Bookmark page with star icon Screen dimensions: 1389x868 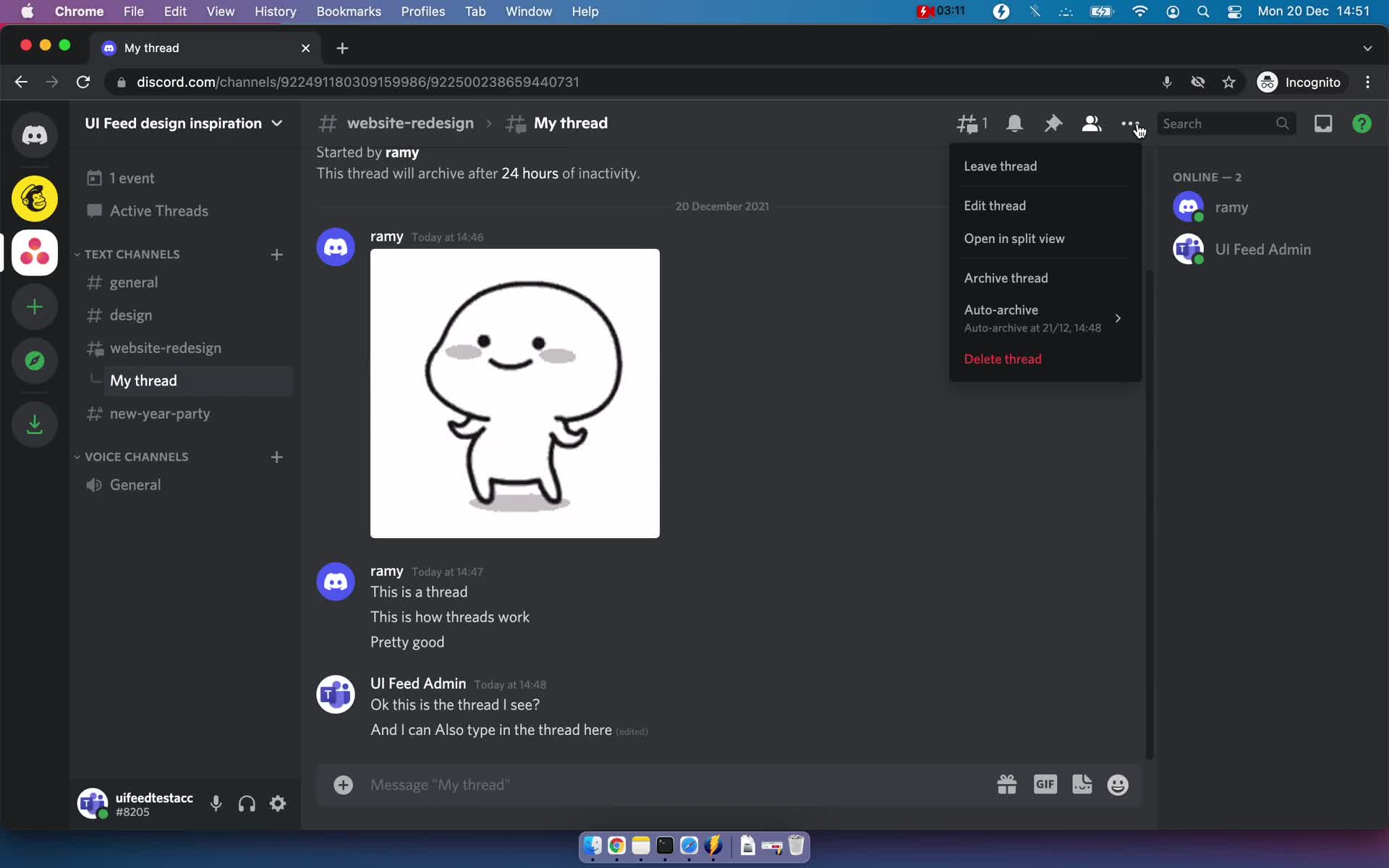pyautogui.click(x=1228, y=82)
